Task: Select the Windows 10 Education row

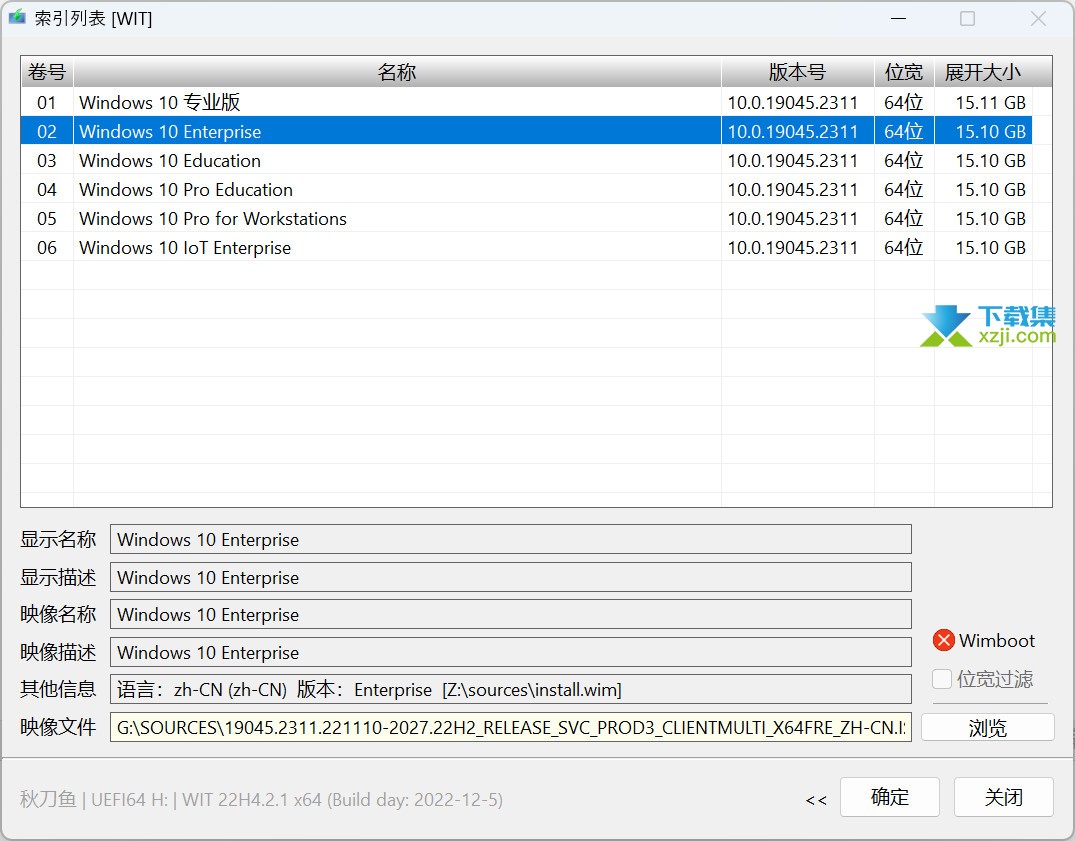Action: point(527,160)
